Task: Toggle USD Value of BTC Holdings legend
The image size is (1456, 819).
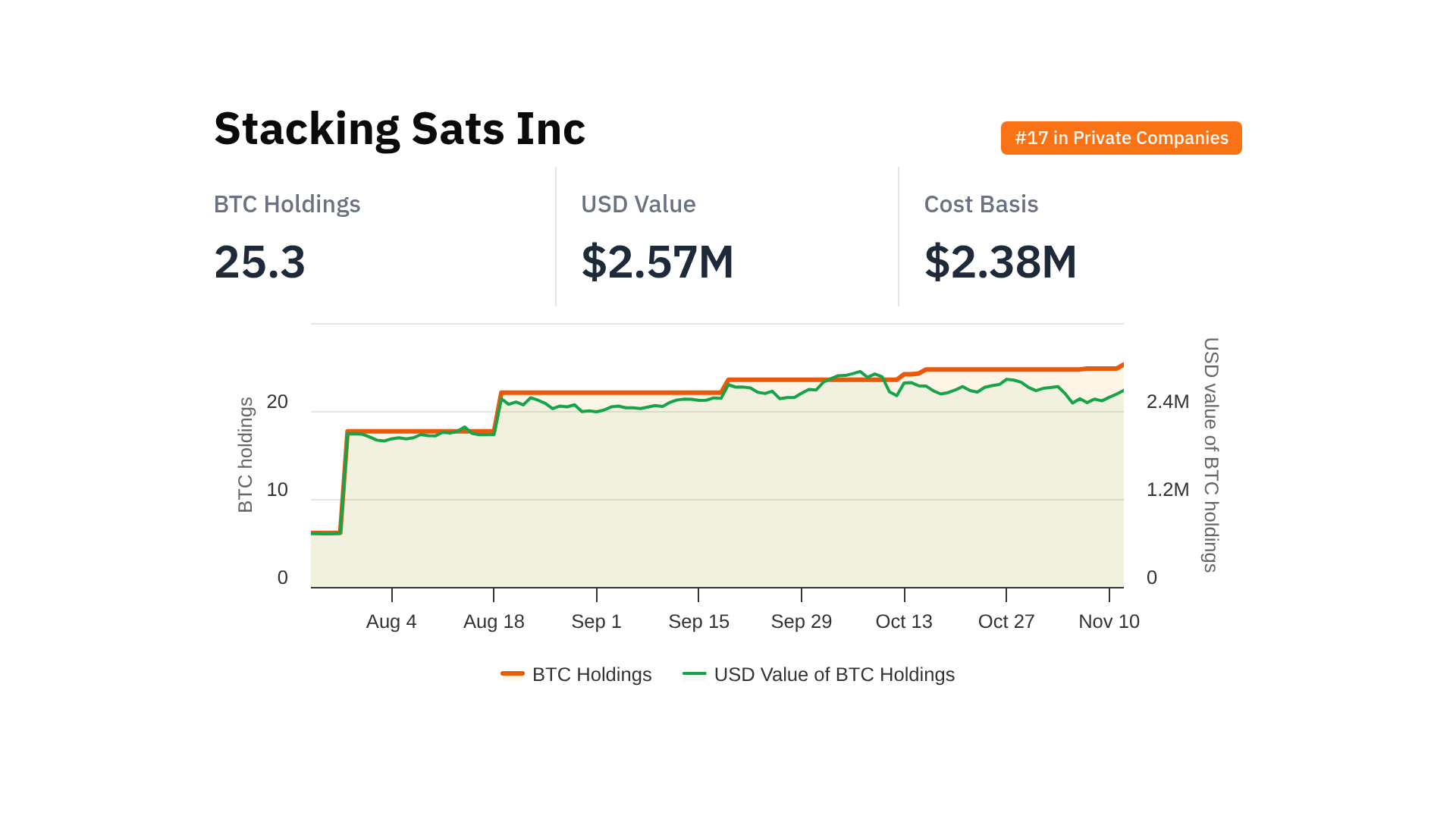Action: [834, 674]
